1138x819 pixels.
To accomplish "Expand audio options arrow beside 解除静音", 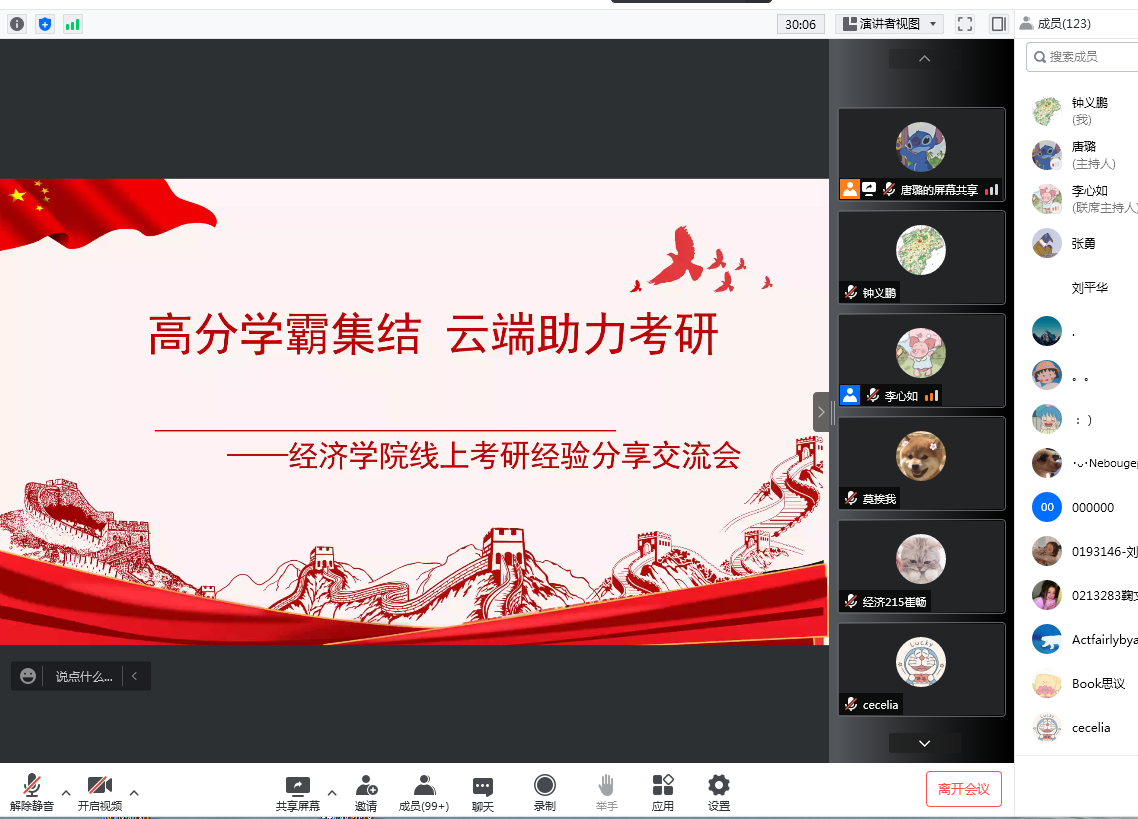I will [x=66, y=792].
